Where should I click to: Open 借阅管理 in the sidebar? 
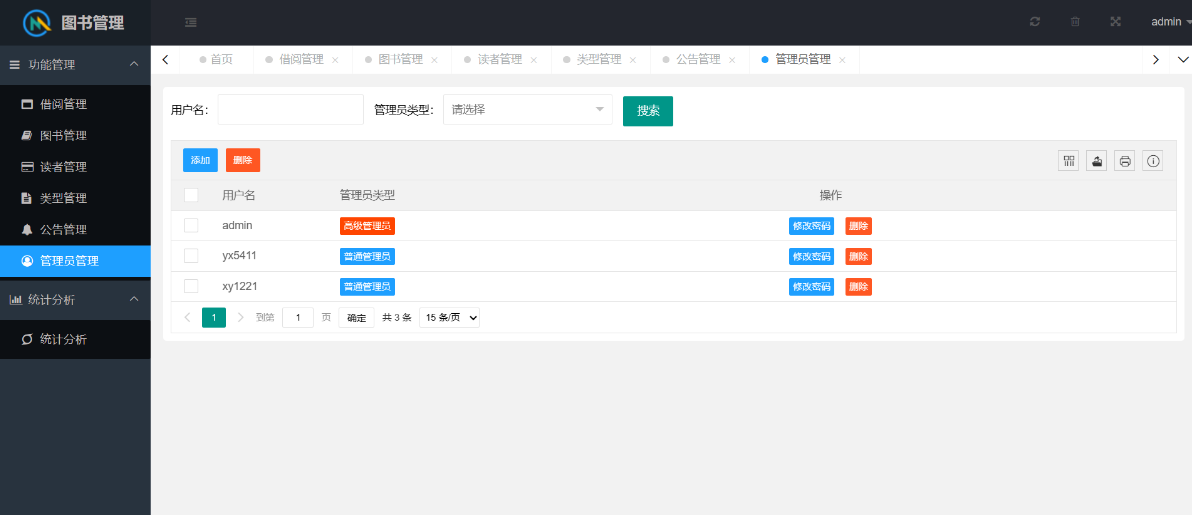point(75,104)
